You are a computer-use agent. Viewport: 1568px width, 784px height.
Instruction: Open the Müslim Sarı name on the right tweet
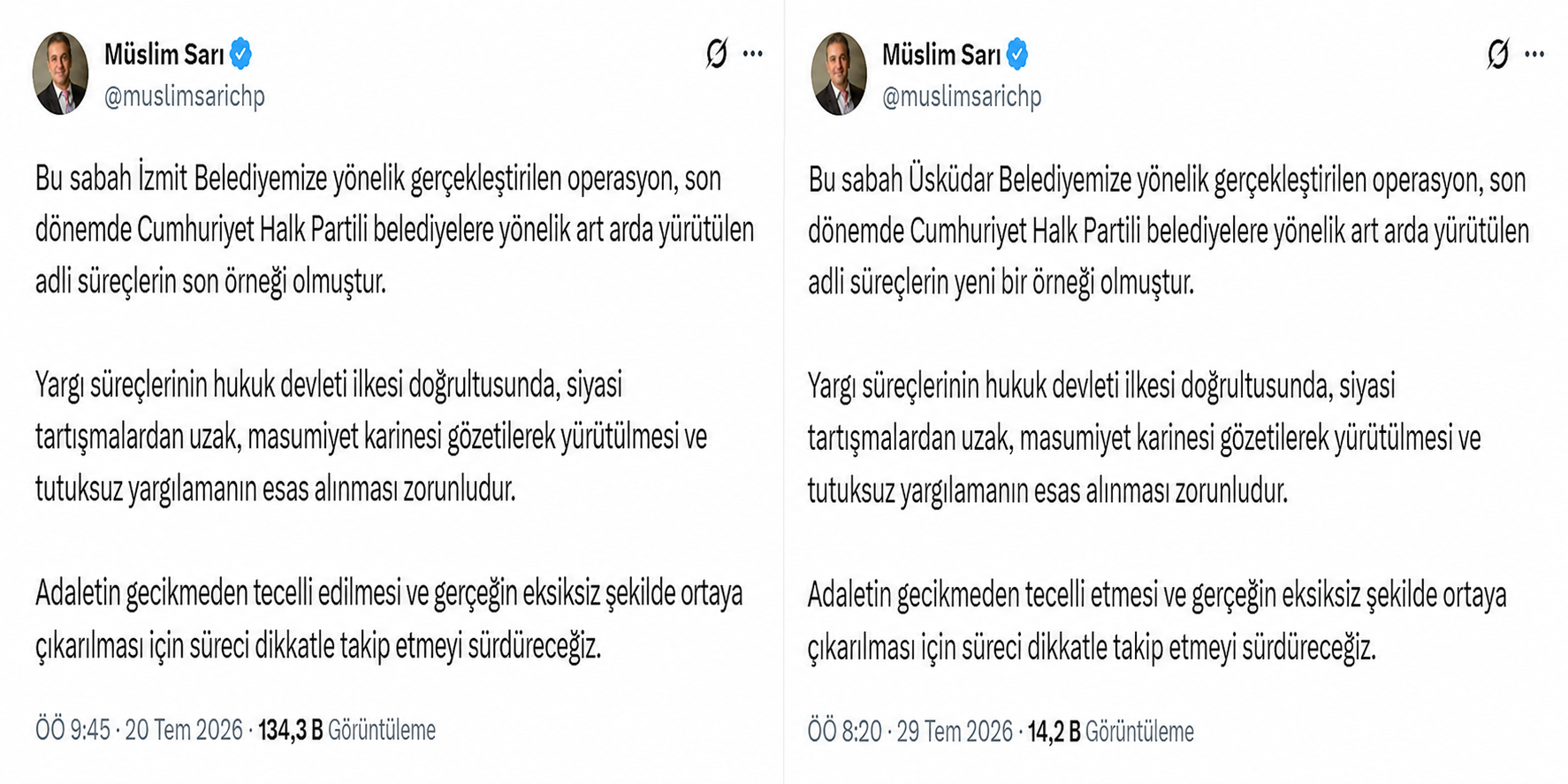click(x=941, y=55)
